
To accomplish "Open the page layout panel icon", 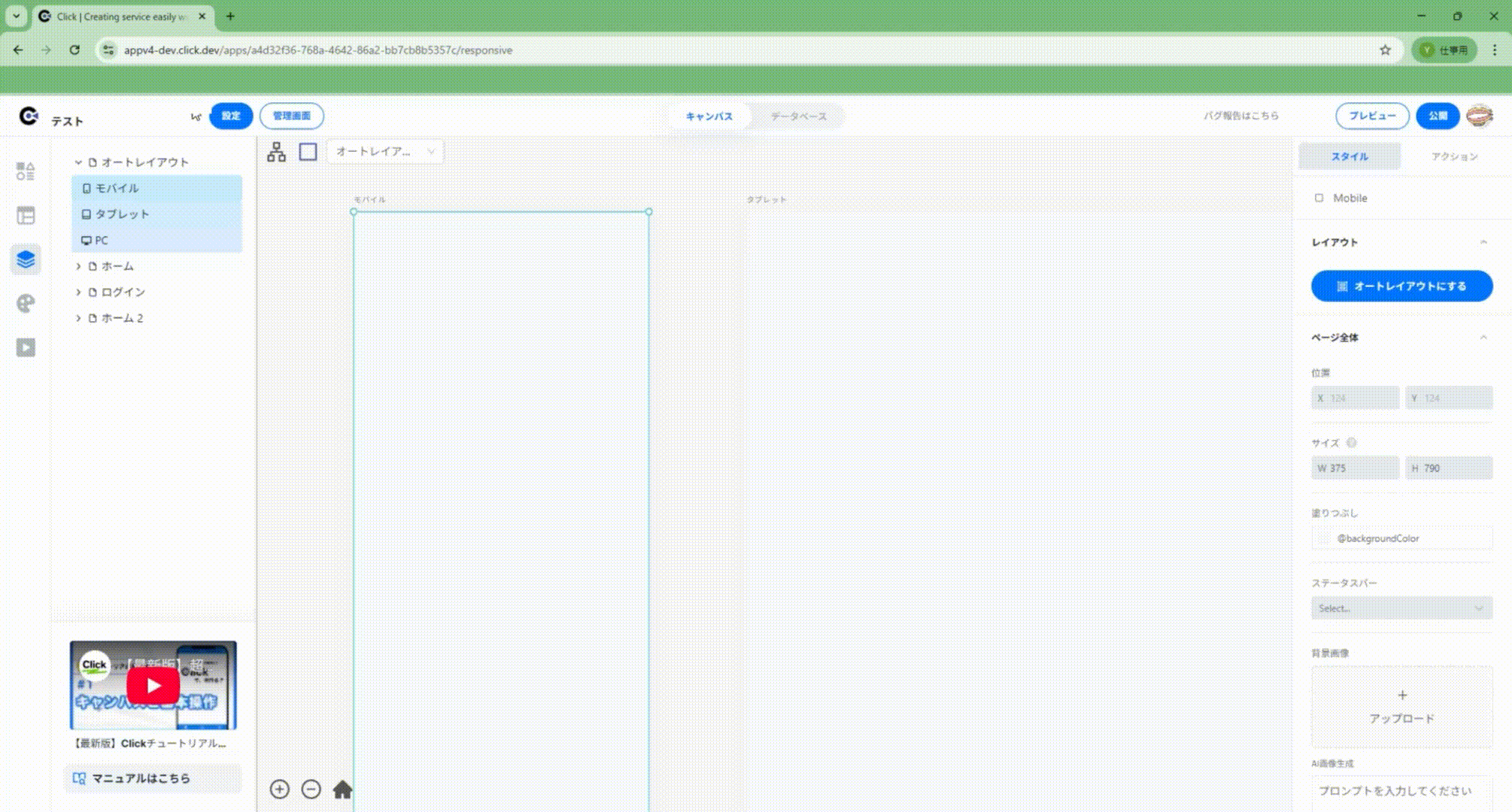I will [26, 216].
